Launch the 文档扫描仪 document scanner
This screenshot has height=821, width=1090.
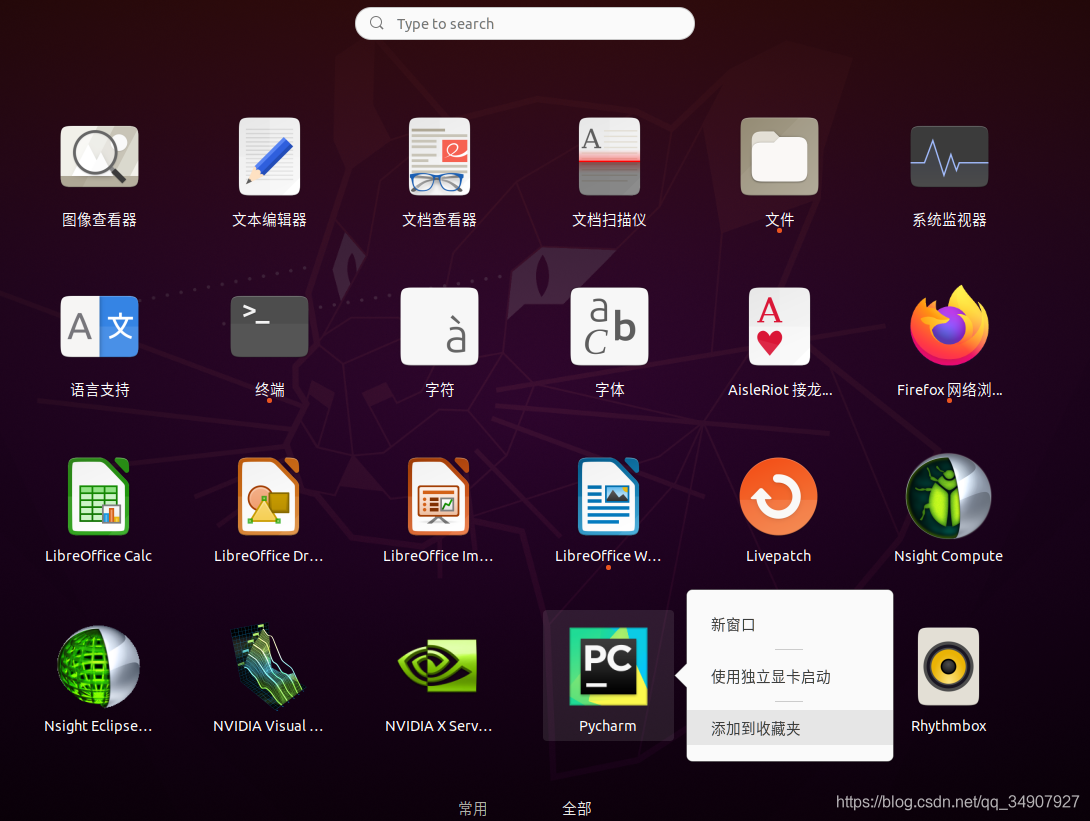point(609,156)
